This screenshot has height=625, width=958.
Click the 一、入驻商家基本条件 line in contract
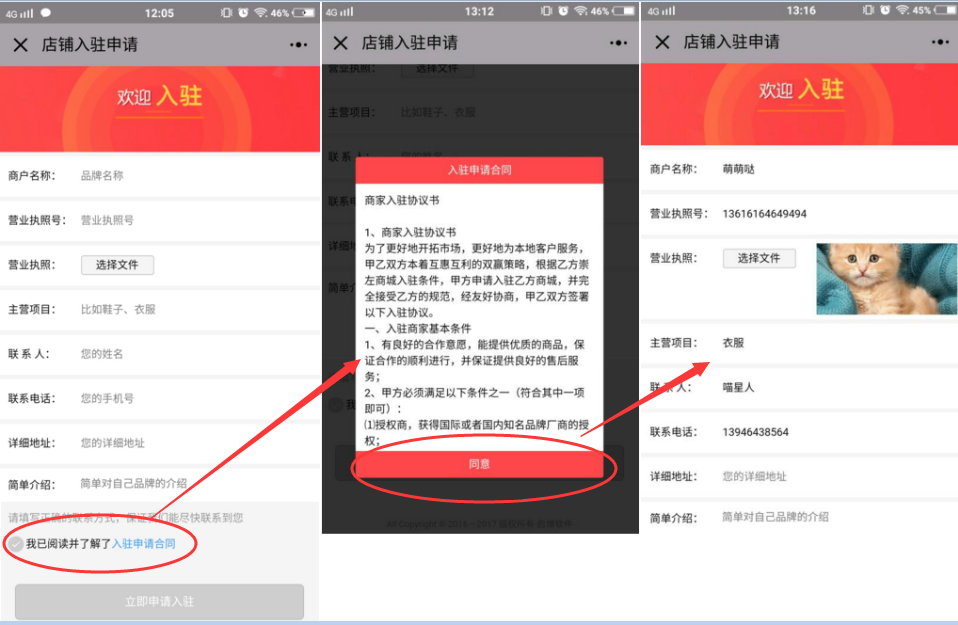pos(418,328)
